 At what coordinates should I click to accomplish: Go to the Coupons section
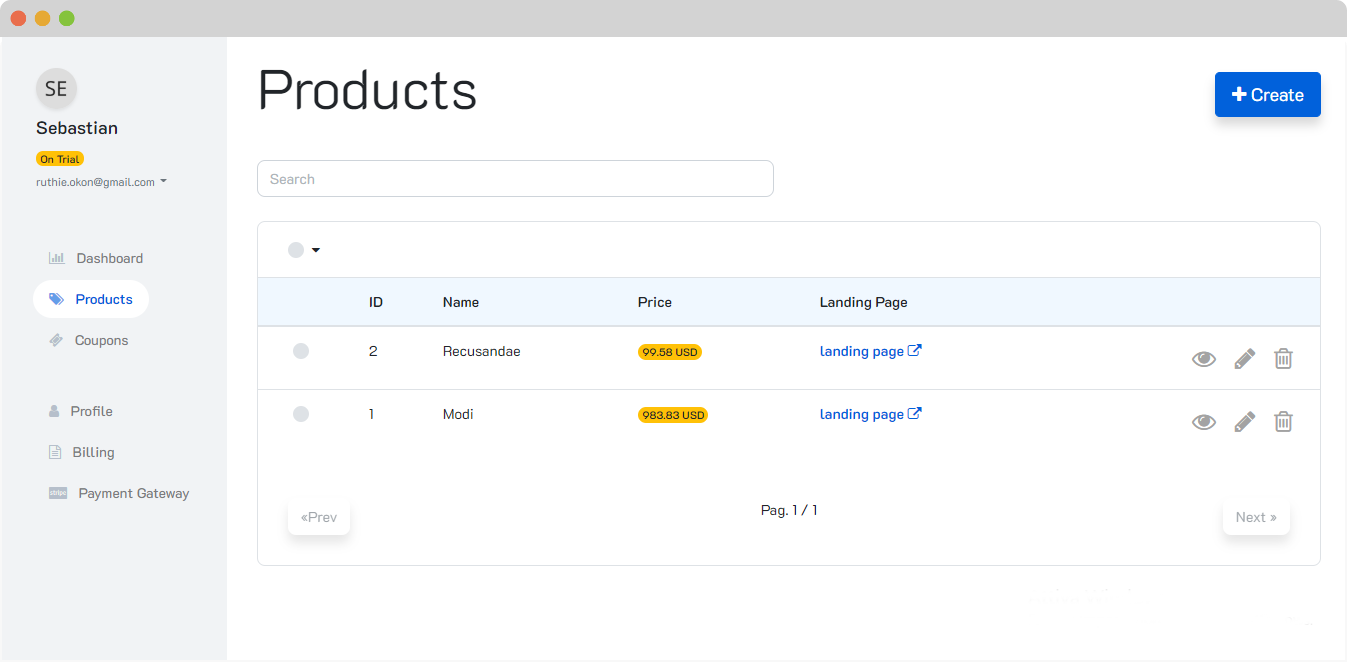click(x=101, y=340)
